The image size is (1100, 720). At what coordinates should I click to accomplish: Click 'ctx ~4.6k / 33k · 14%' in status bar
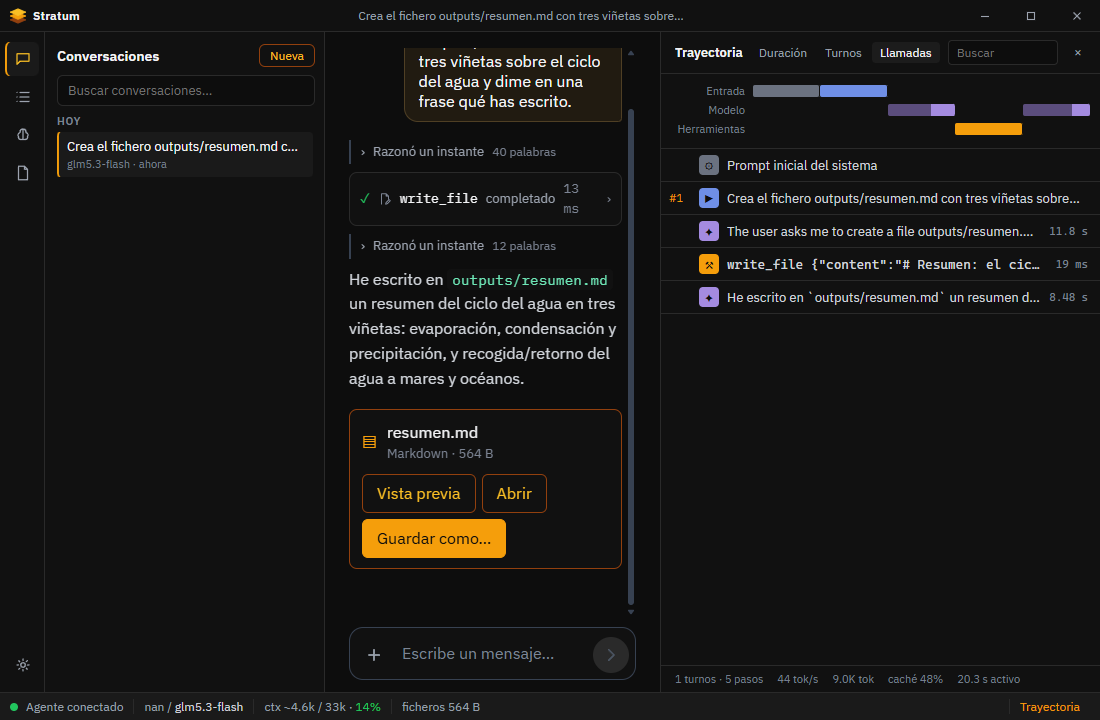(322, 707)
